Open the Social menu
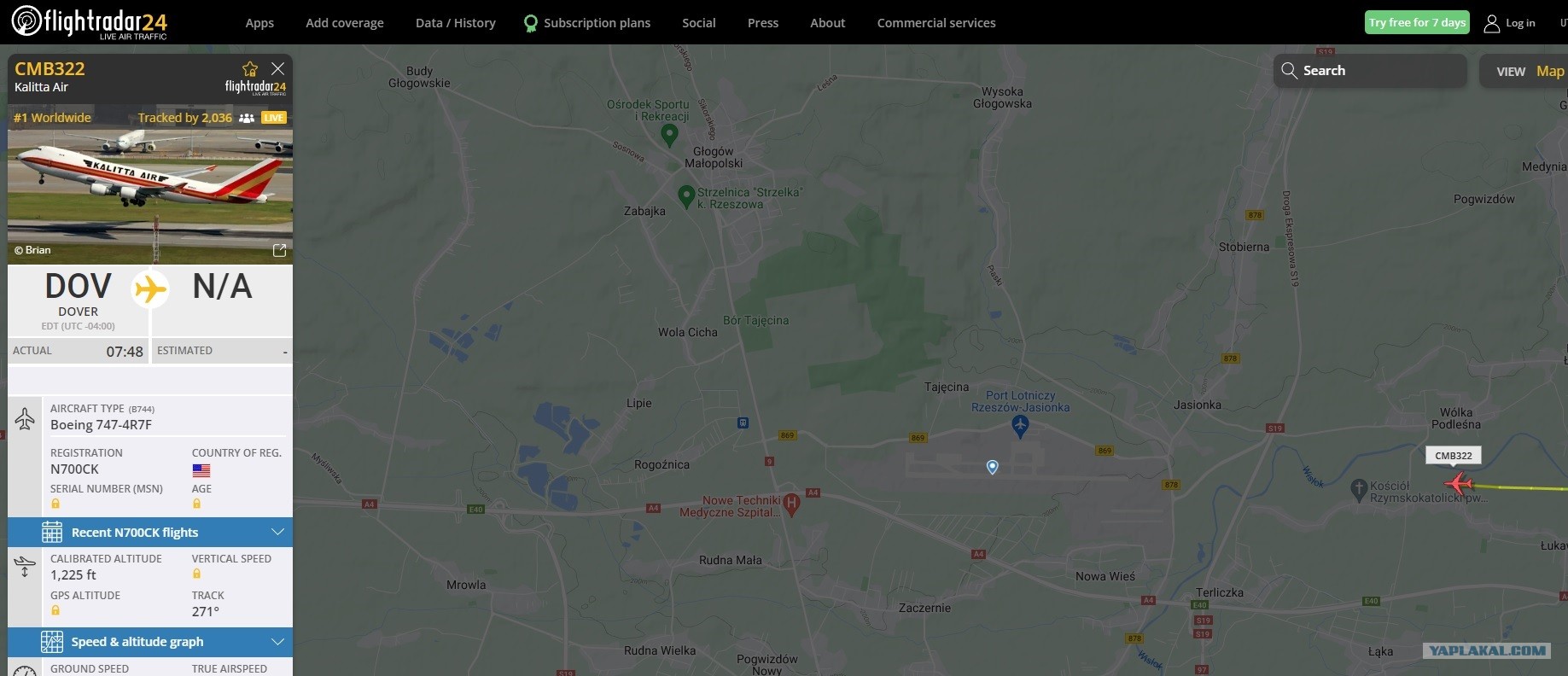Image resolution: width=1568 pixels, height=676 pixels. [699, 23]
